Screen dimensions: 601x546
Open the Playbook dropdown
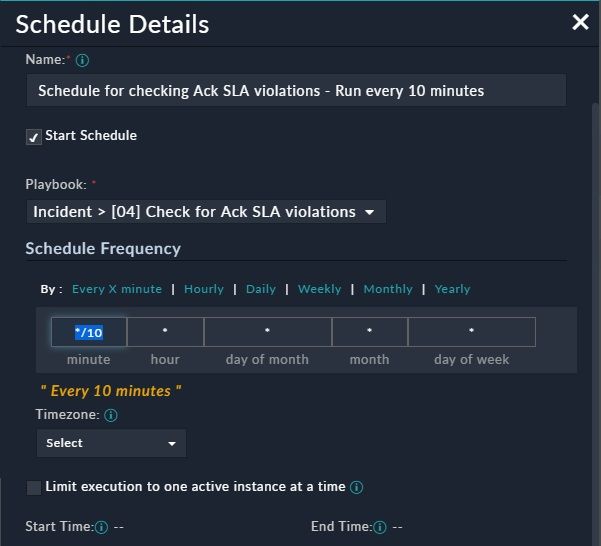click(x=205, y=212)
